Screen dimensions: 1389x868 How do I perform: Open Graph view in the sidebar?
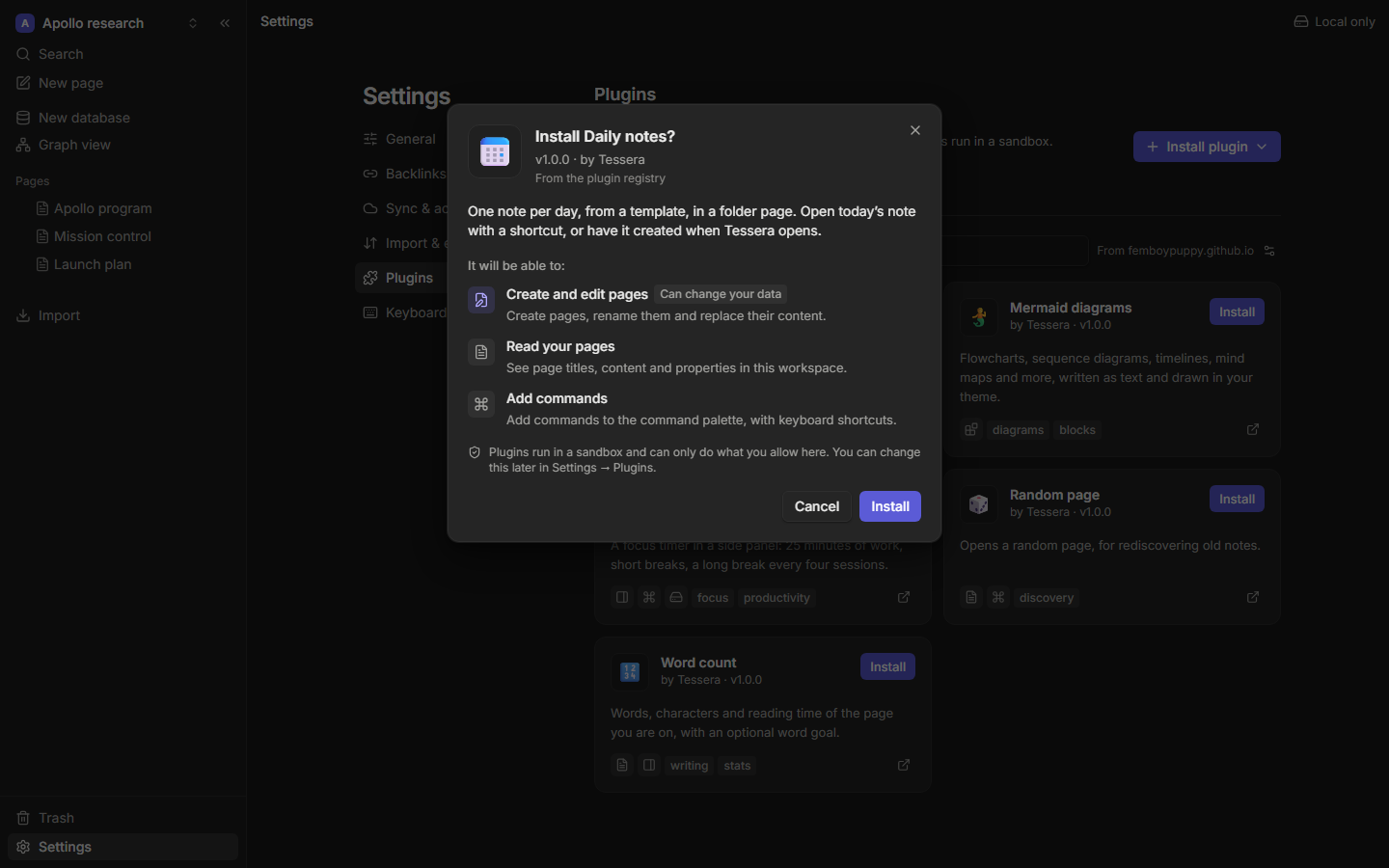tap(123, 145)
